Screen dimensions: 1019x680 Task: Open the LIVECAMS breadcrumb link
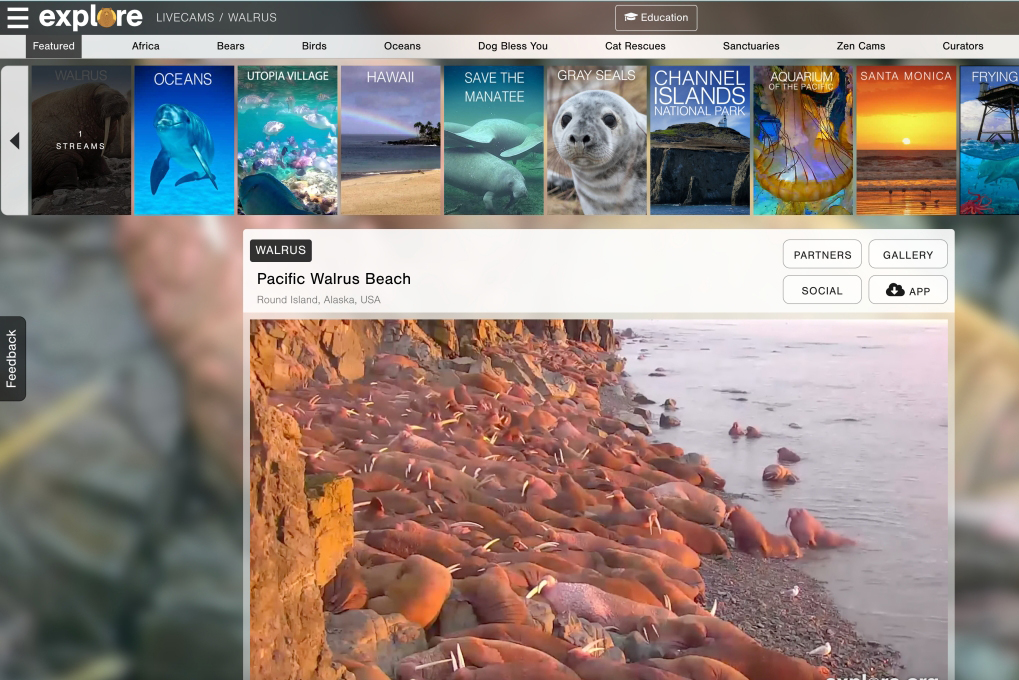tap(185, 18)
